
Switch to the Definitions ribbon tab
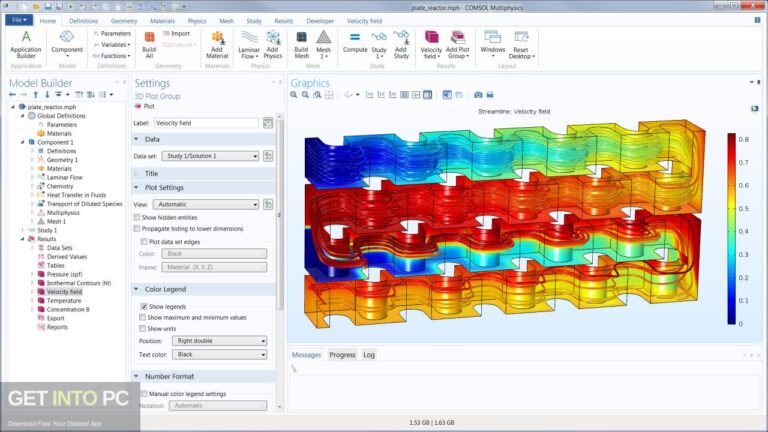83,21
